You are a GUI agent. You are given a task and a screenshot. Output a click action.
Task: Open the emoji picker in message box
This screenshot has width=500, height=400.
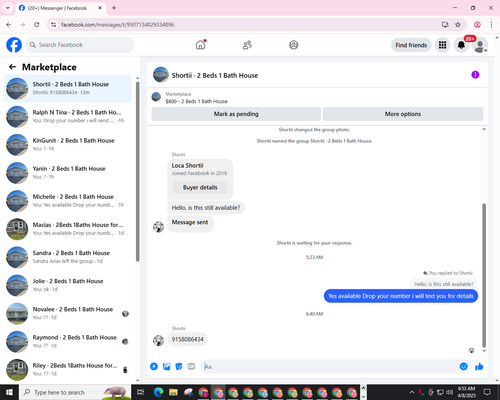(463, 367)
